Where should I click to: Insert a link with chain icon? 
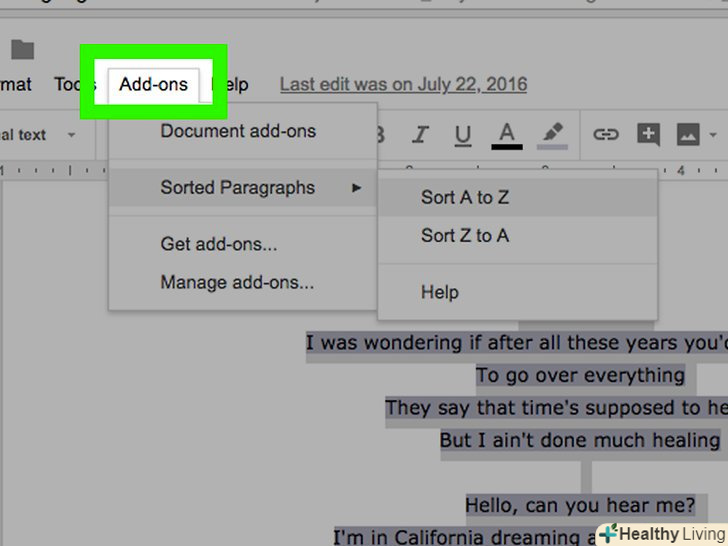[606, 135]
